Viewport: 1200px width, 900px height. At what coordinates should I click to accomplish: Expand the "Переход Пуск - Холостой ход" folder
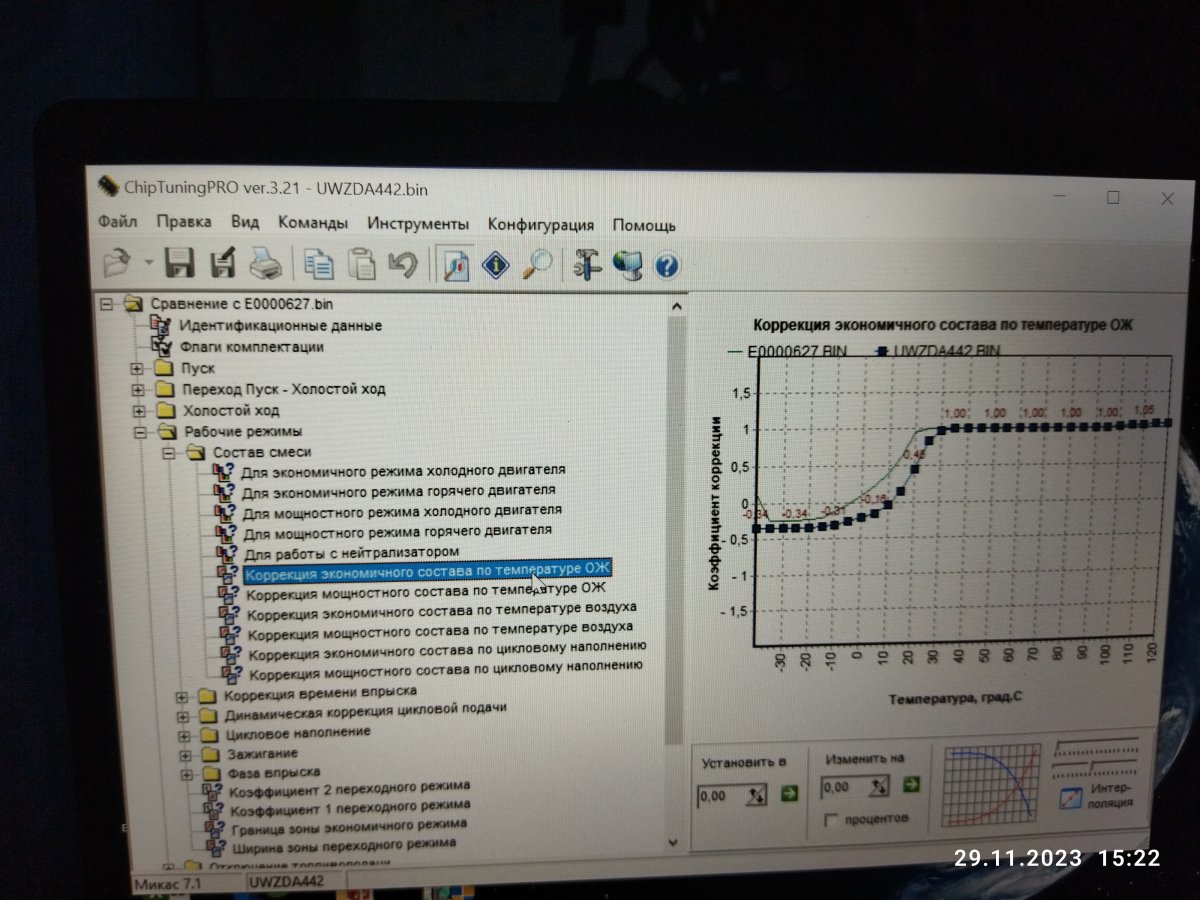point(139,390)
